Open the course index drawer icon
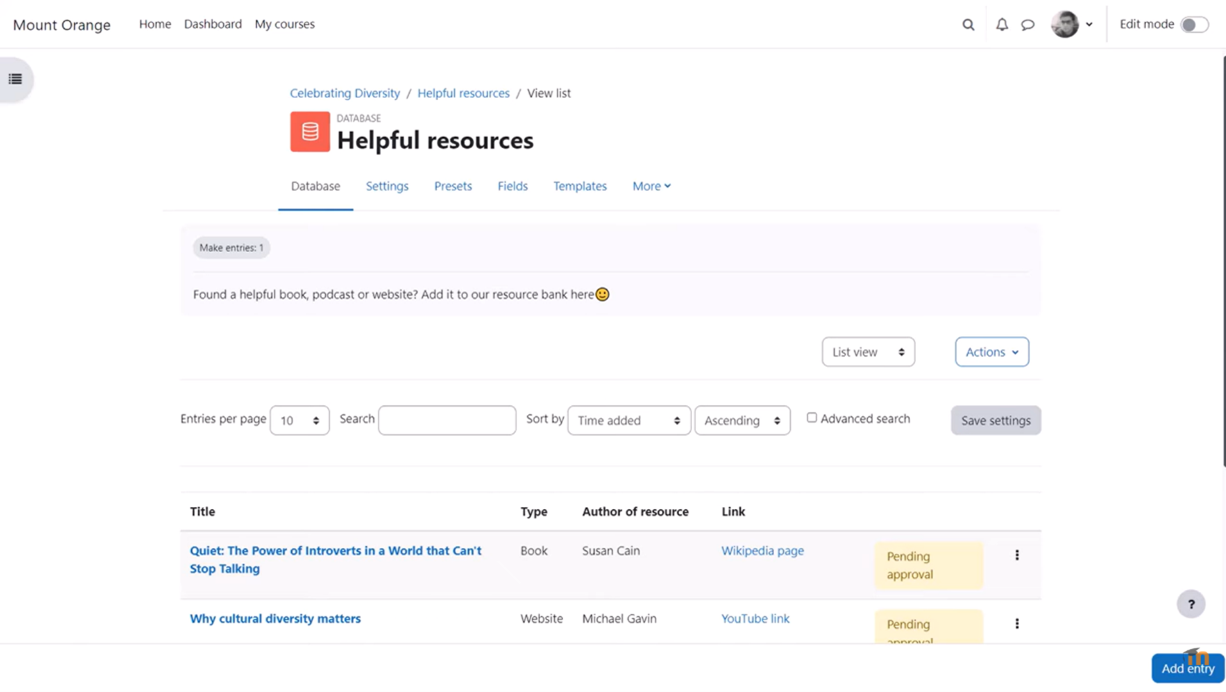 15,79
